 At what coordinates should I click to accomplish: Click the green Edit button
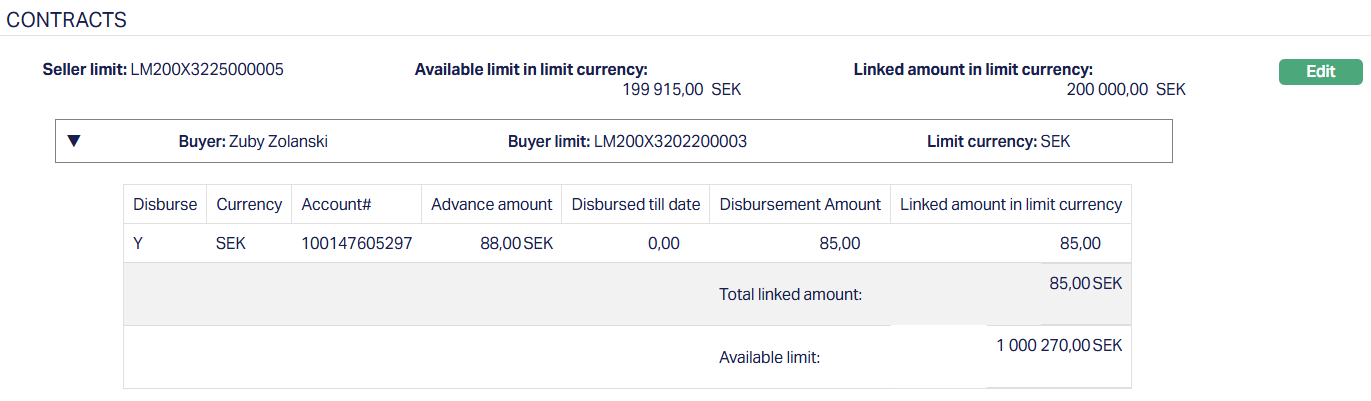point(1320,71)
